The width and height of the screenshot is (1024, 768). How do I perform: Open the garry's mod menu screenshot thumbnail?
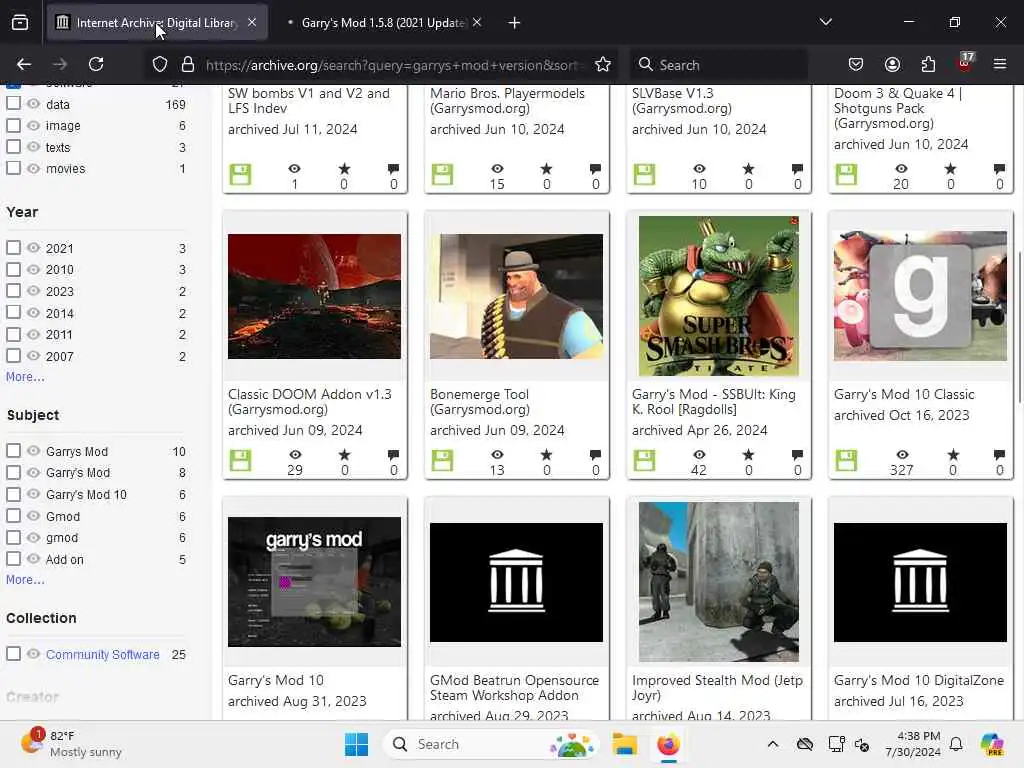tap(314, 582)
